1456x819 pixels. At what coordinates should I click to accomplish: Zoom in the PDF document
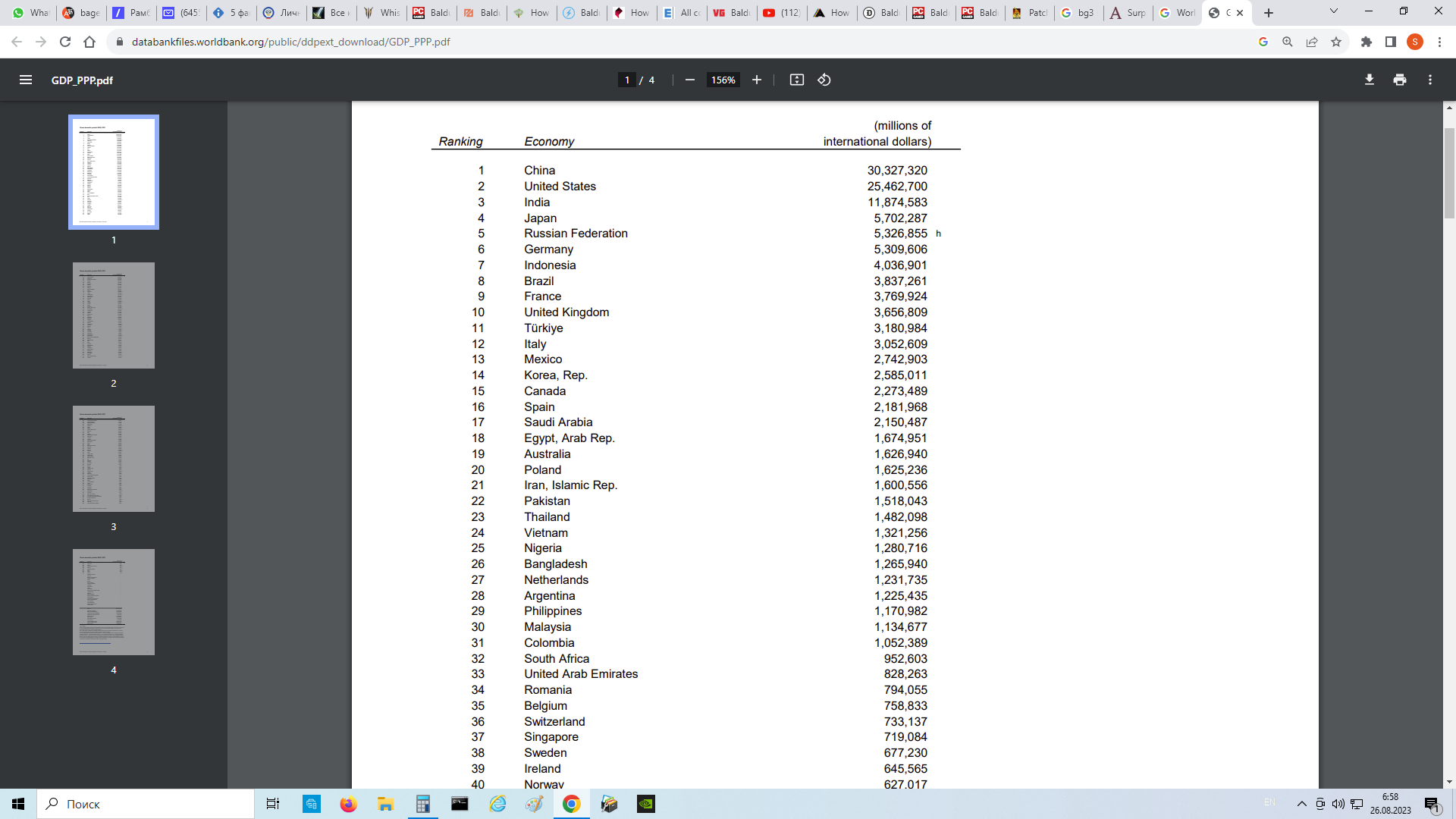(756, 80)
